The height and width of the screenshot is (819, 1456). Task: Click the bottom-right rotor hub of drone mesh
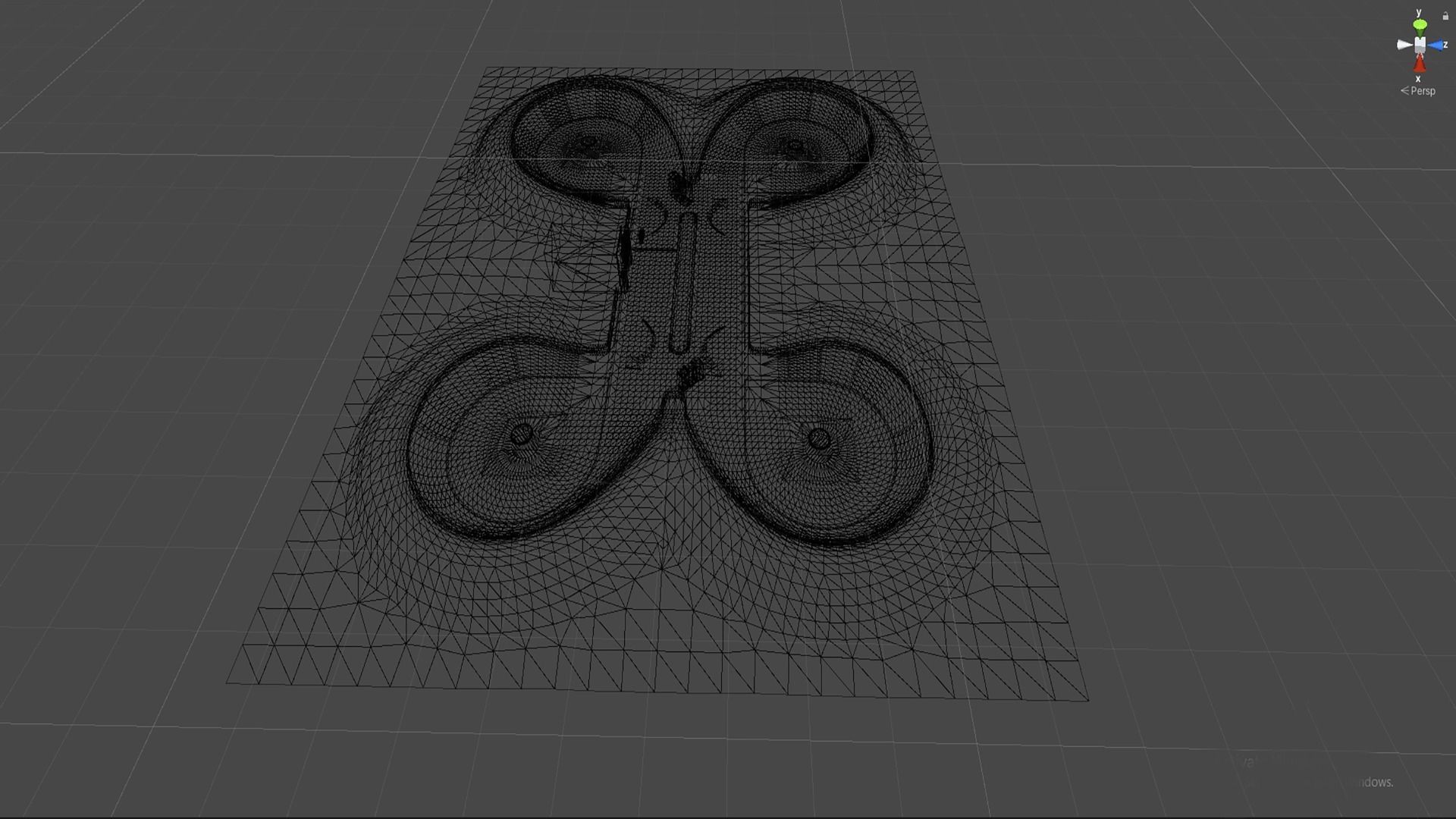[819, 438]
